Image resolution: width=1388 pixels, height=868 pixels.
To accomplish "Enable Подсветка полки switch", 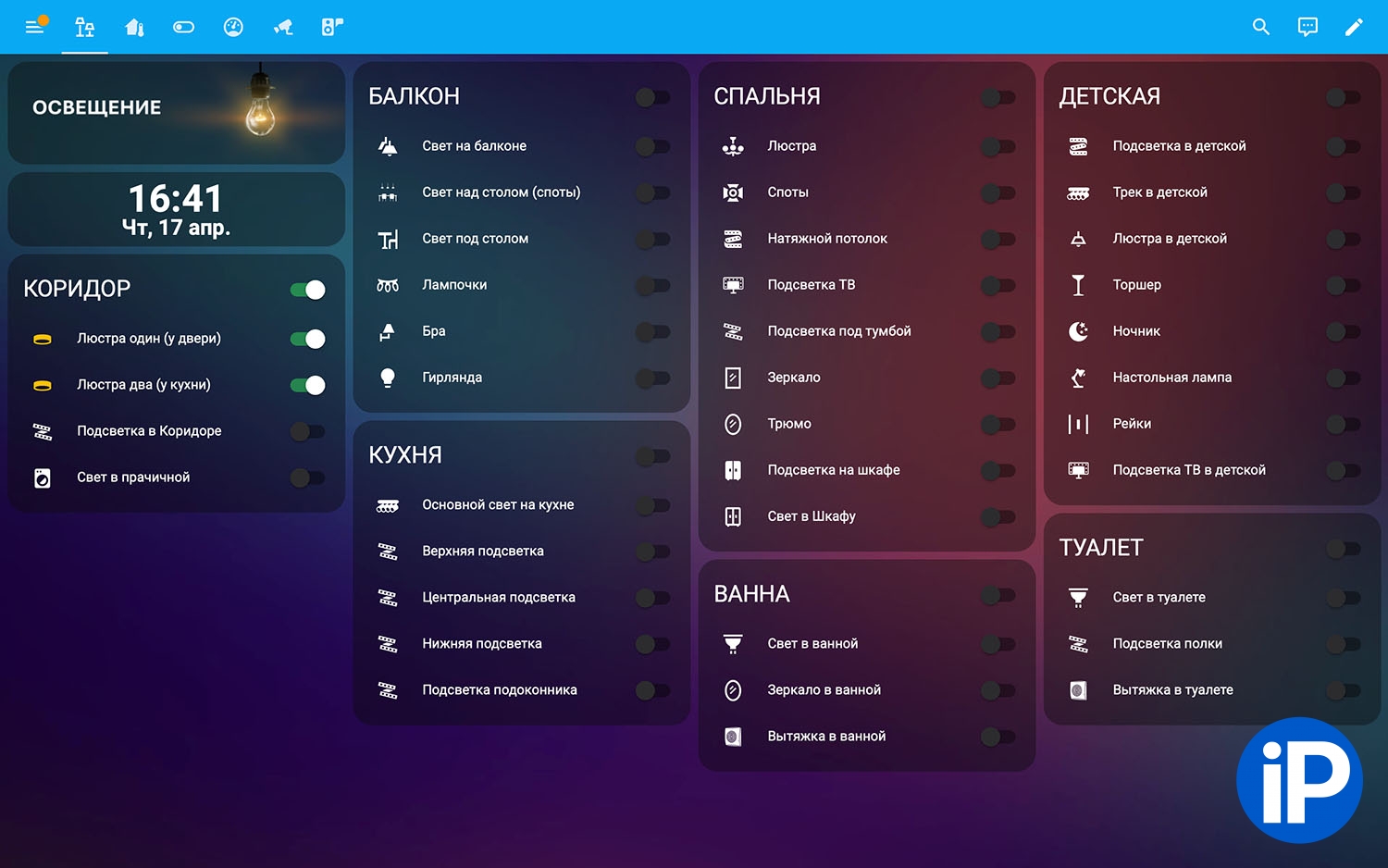I will coord(1344,644).
